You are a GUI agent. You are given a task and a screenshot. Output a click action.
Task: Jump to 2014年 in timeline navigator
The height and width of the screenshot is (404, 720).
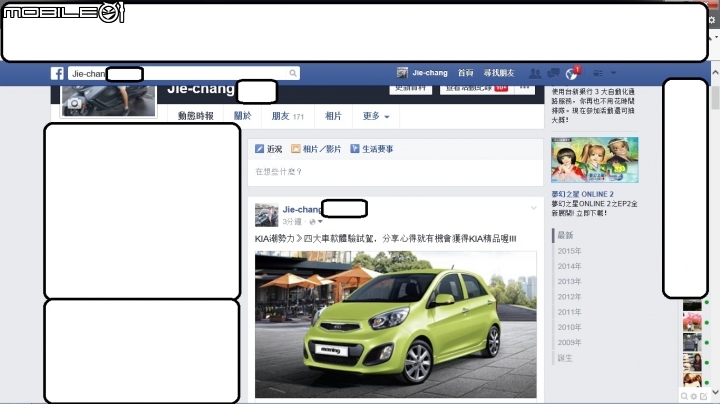click(569, 266)
